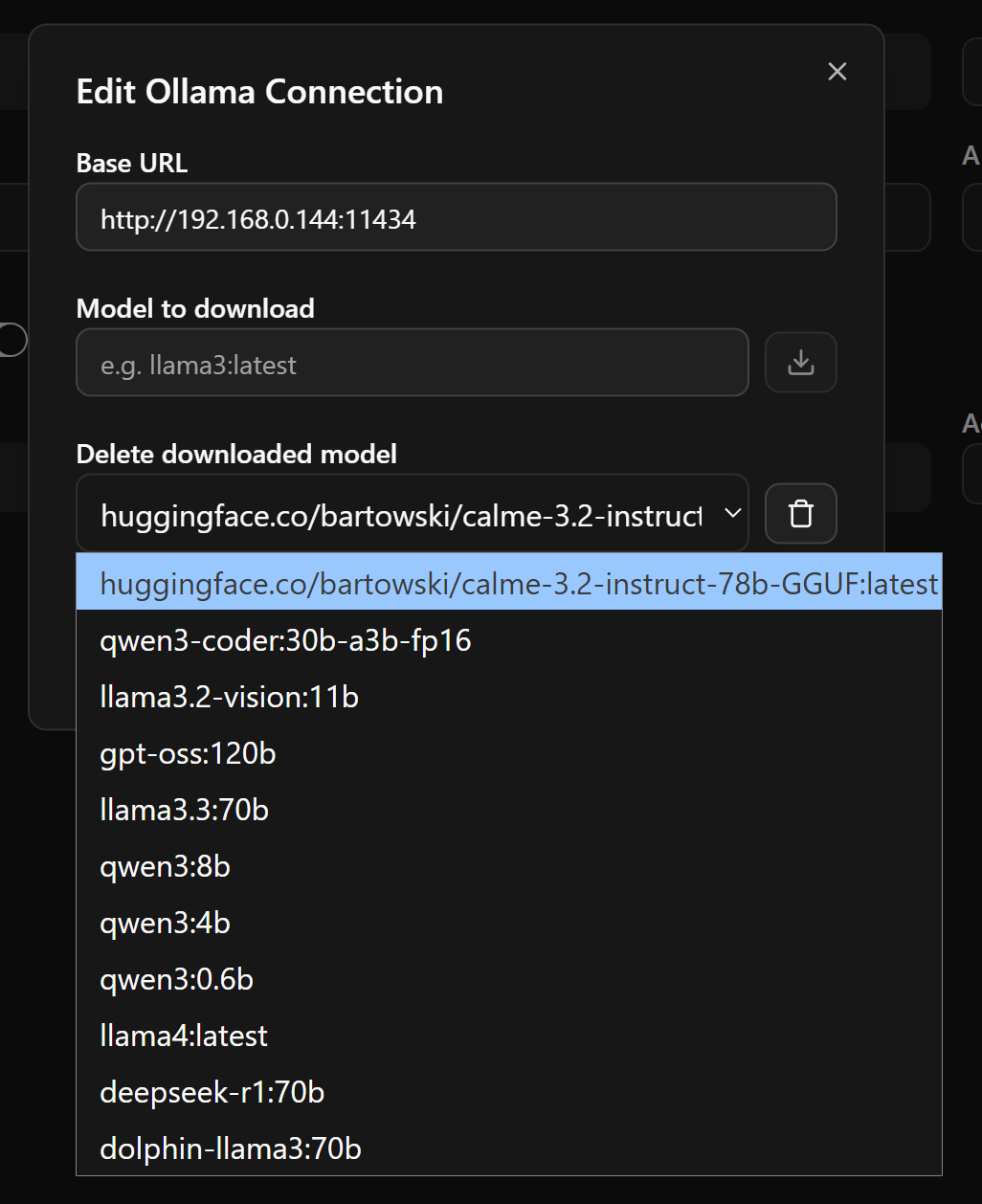Viewport: 982px width, 1204px height.
Task: Click the Edit Ollama Connection title
Action: point(259,91)
